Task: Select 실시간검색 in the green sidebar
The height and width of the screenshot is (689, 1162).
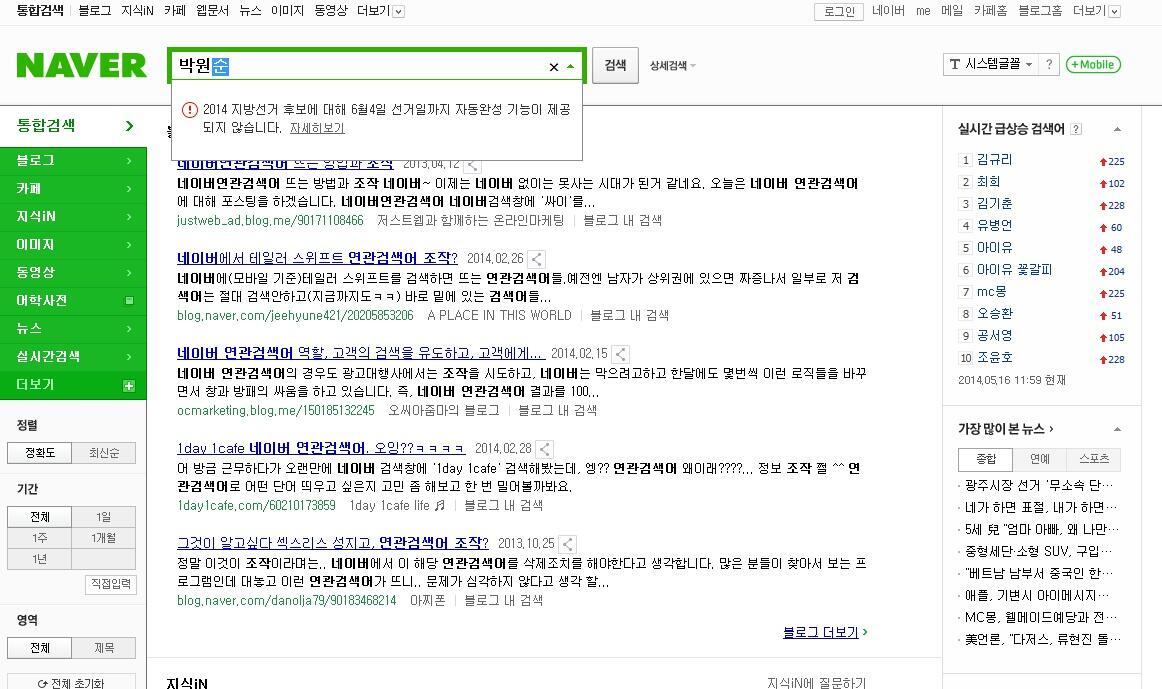Action: pyautogui.click(x=73, y=356)
